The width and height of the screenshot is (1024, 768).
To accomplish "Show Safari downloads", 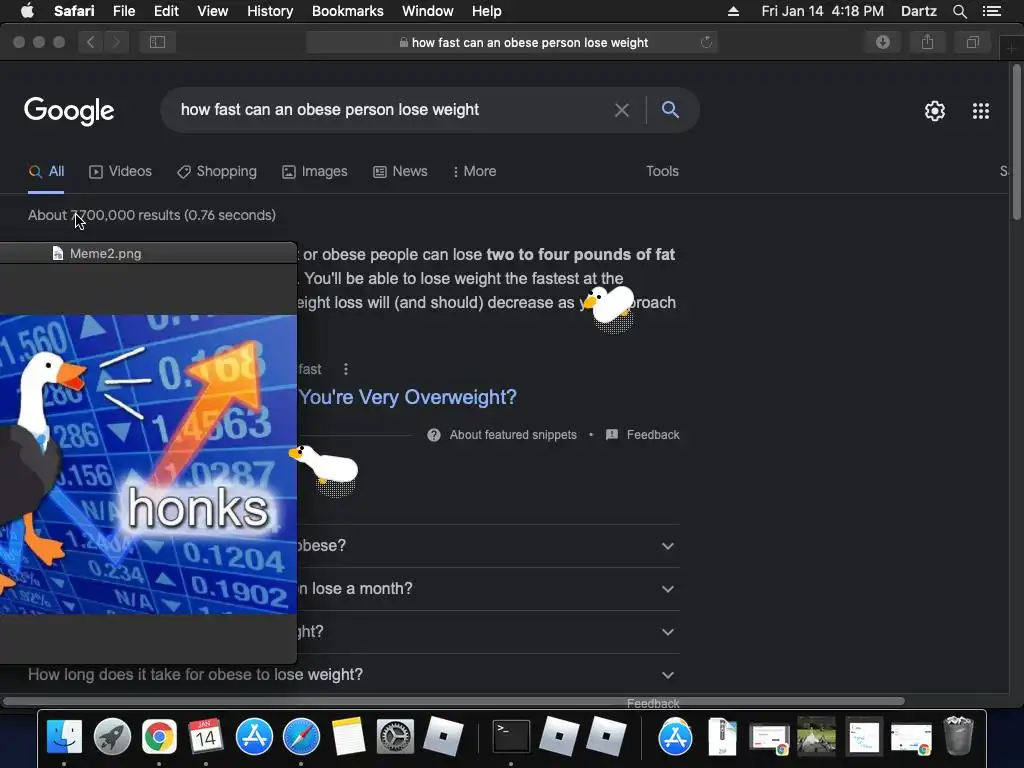I will pyautogui.click(x=882, y=42).
